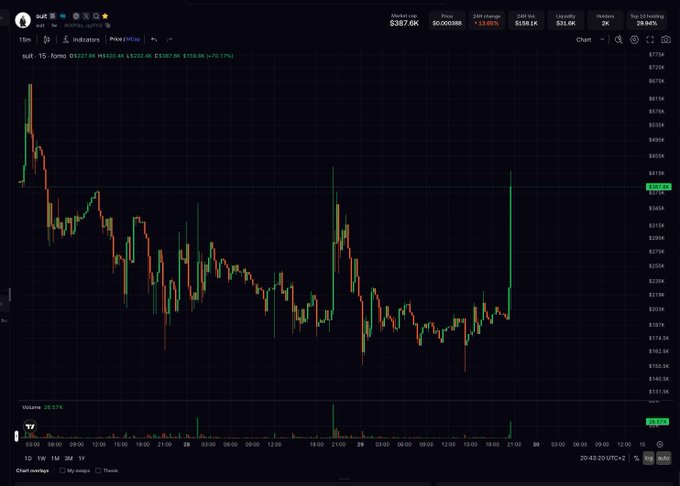
Task: Toggle the auto scale button
Action: pos(664,458)
